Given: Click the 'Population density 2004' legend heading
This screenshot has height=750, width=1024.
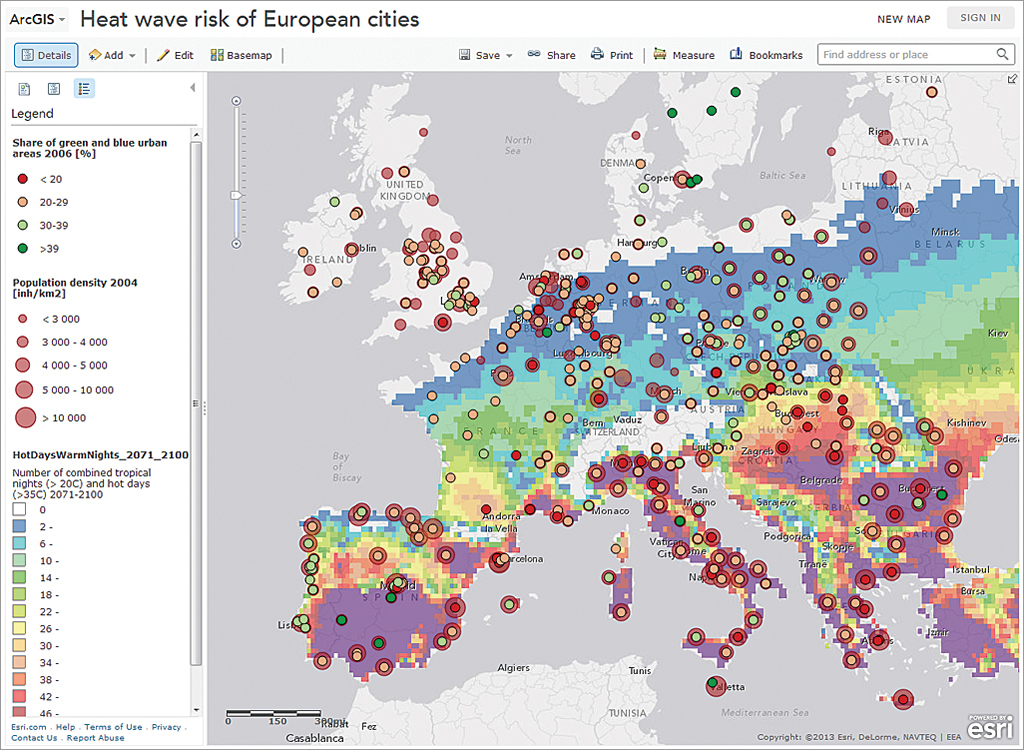Looking at the screenshot, I should [75, 288].
